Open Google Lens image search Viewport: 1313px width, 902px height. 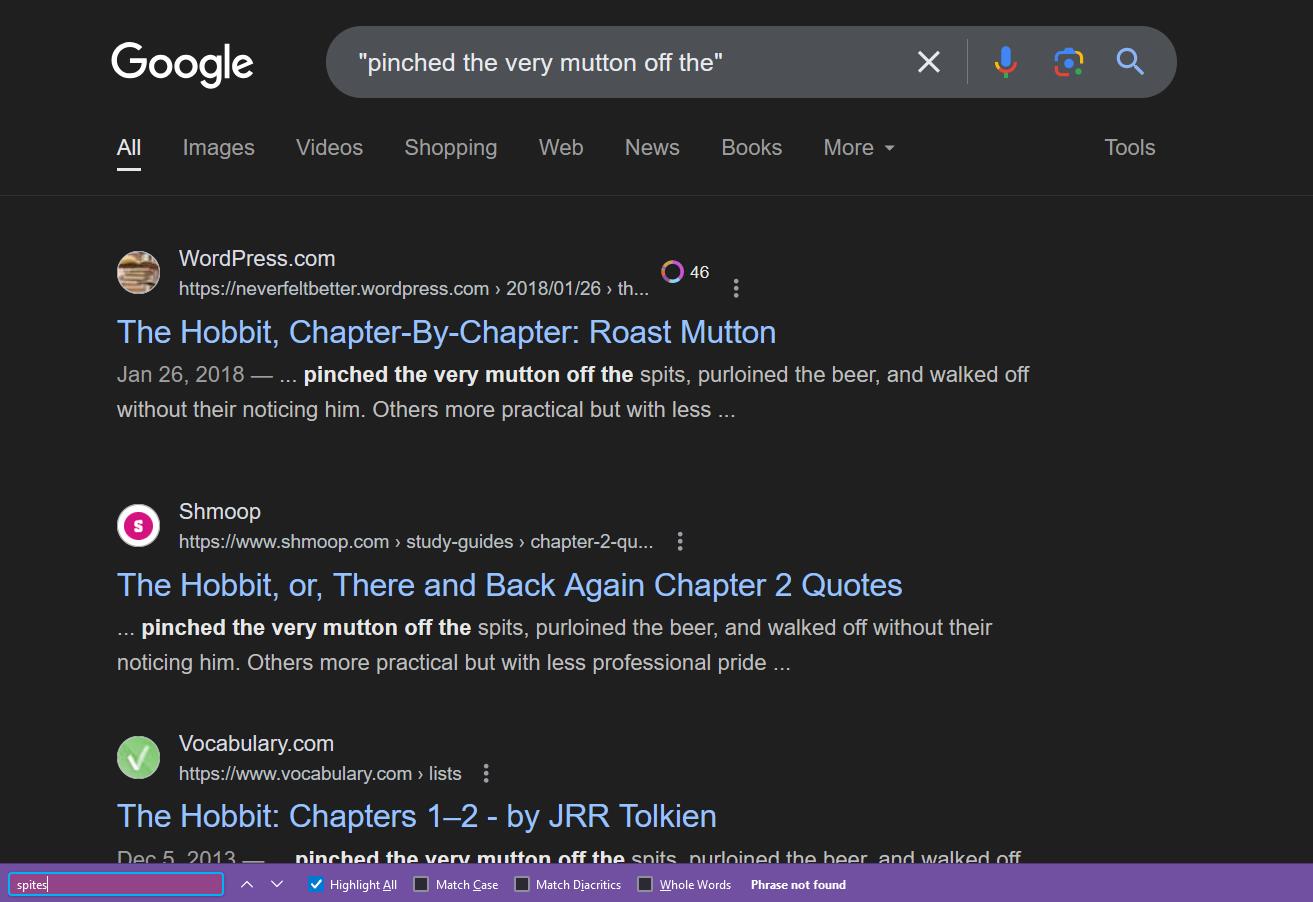tap(1068, 62)
